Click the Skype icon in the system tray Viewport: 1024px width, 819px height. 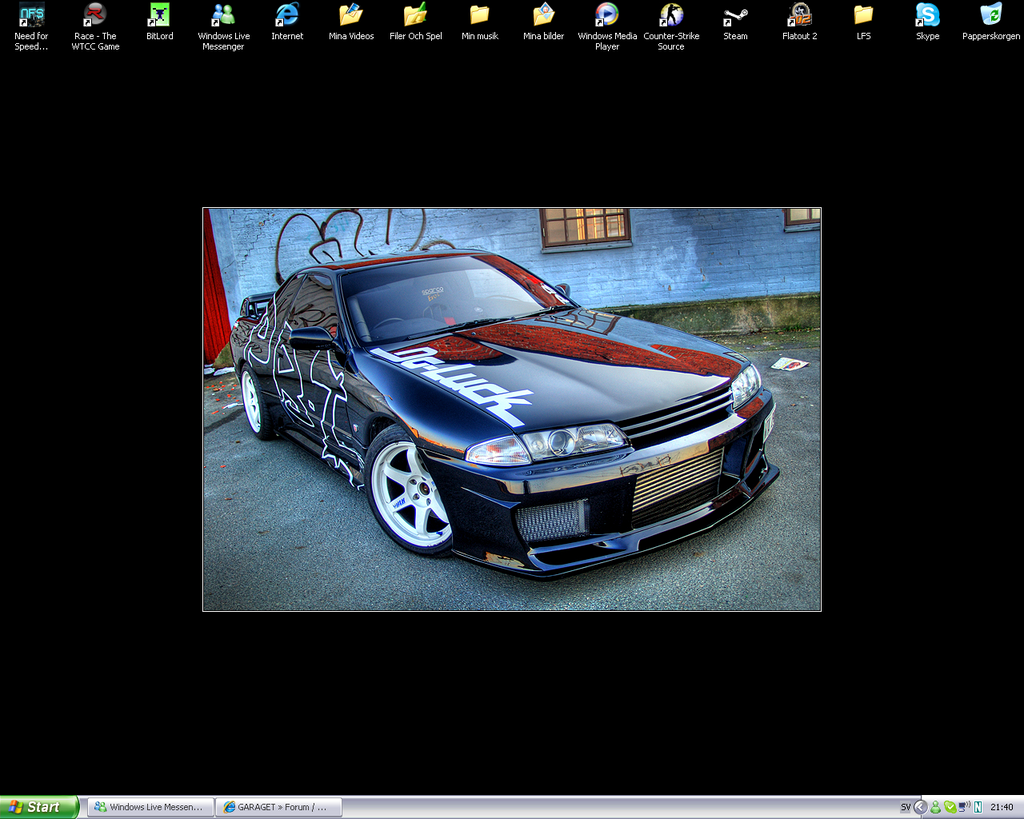[948, 806]
